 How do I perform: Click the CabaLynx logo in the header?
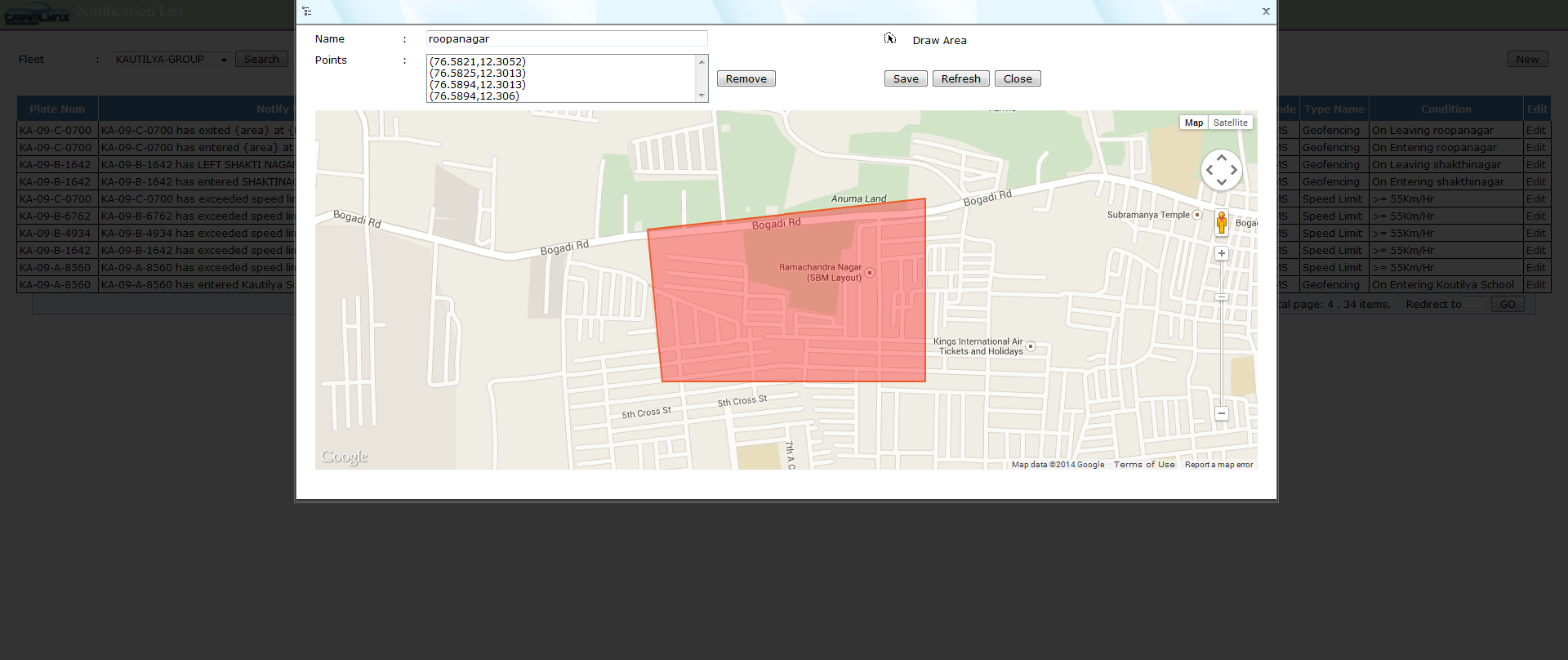tap(38, 15)
